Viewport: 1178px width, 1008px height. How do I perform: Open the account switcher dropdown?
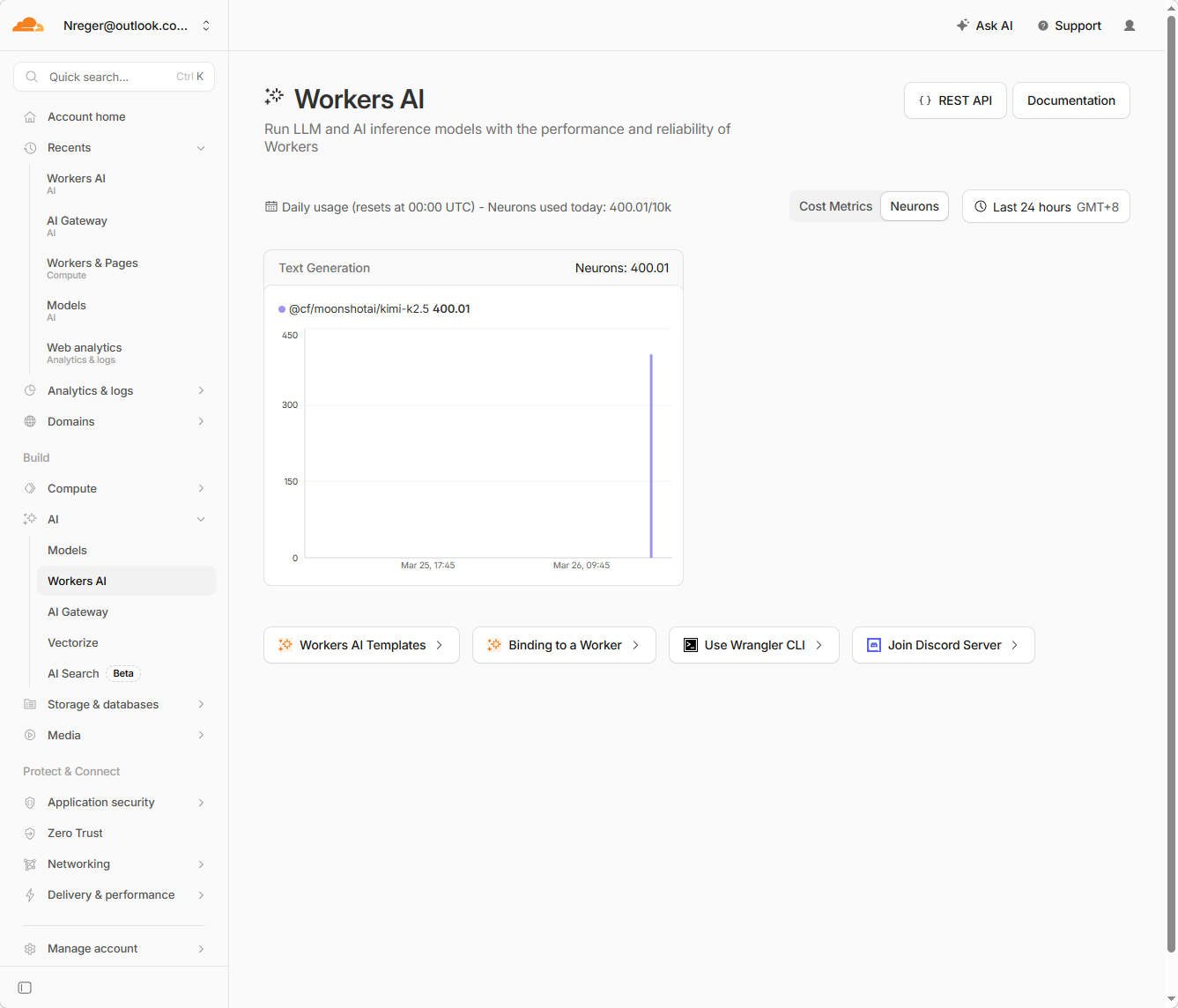(205, 26)
